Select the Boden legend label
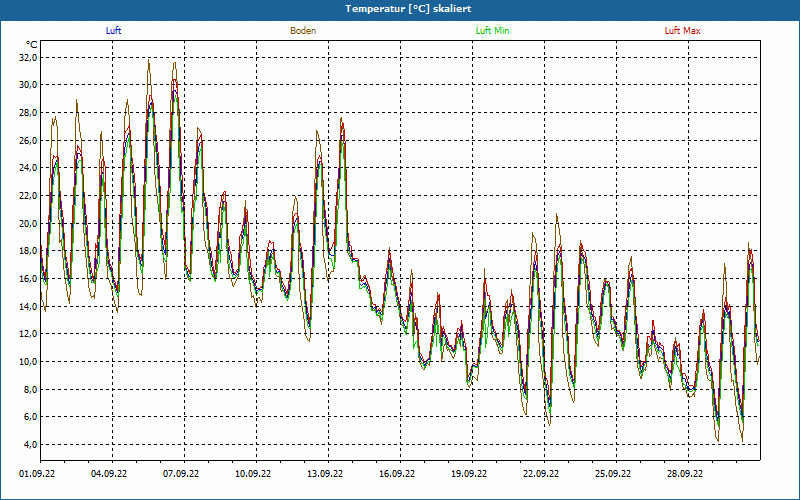Viewport: 800px width, 500px height. [303, 31]
